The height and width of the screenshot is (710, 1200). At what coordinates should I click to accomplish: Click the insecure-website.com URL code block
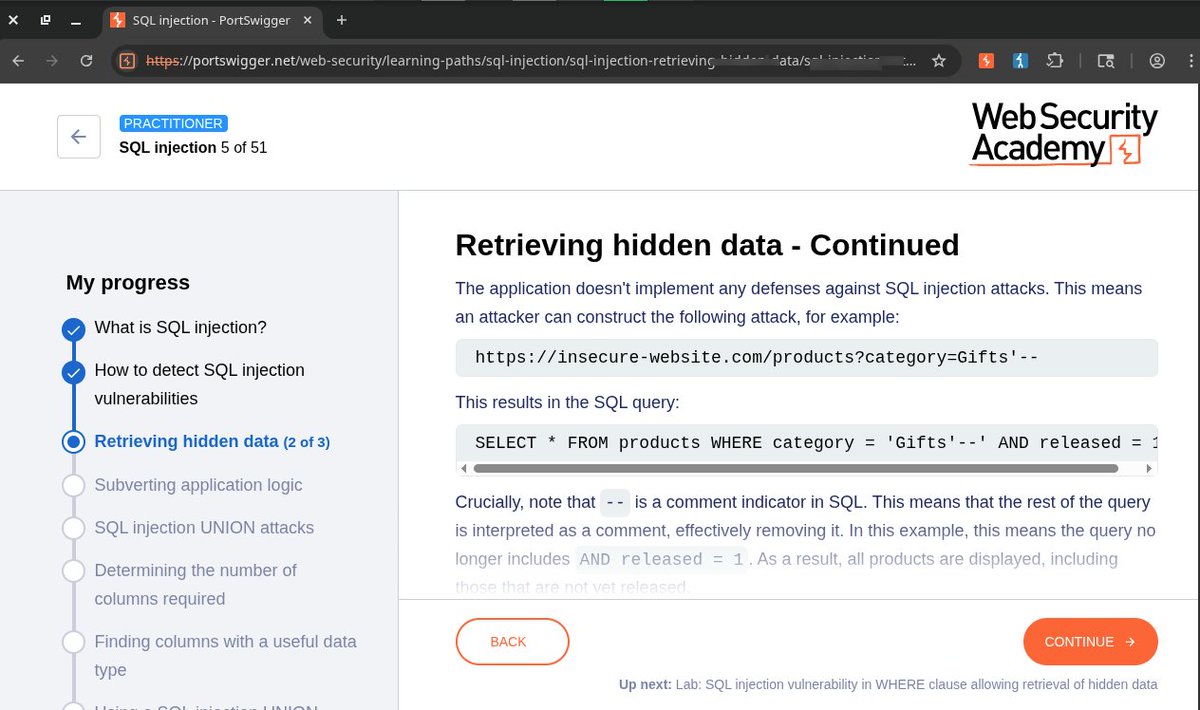pyautogui.click(x=806, y=357)
